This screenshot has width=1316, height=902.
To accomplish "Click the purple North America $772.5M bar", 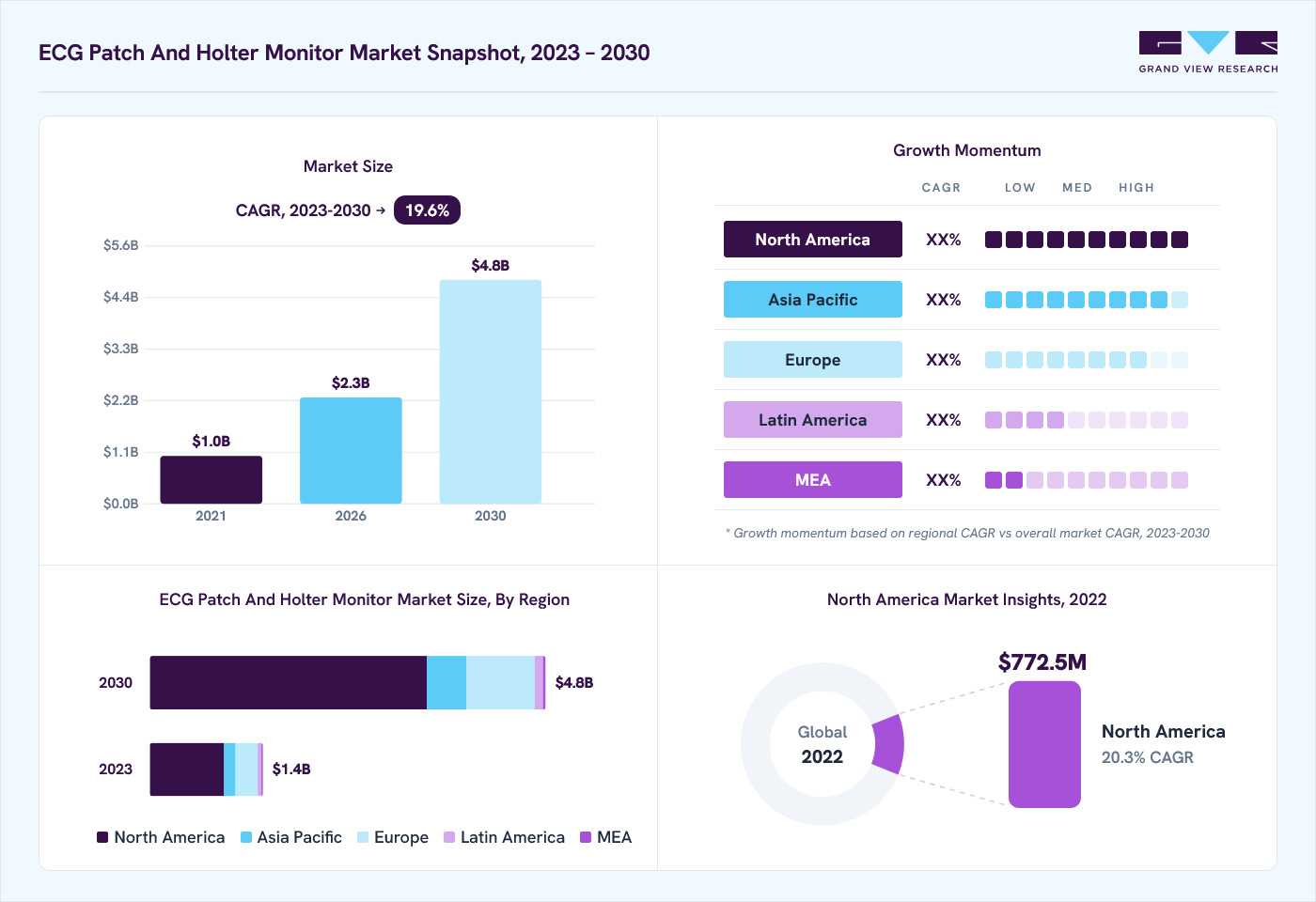I will (1044, 744).
